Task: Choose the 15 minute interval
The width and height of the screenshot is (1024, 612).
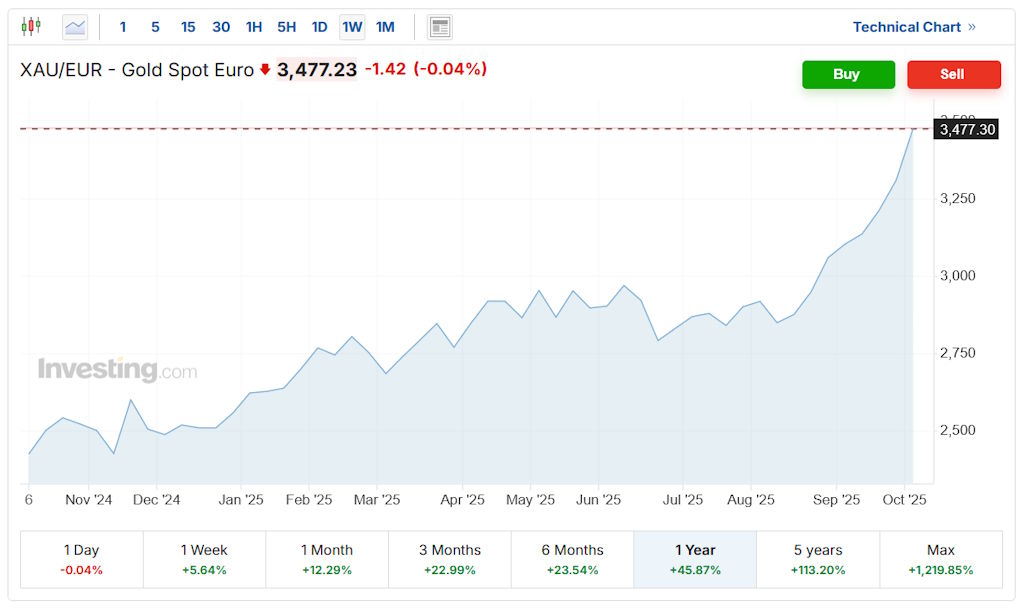Action: click(188, 27)
